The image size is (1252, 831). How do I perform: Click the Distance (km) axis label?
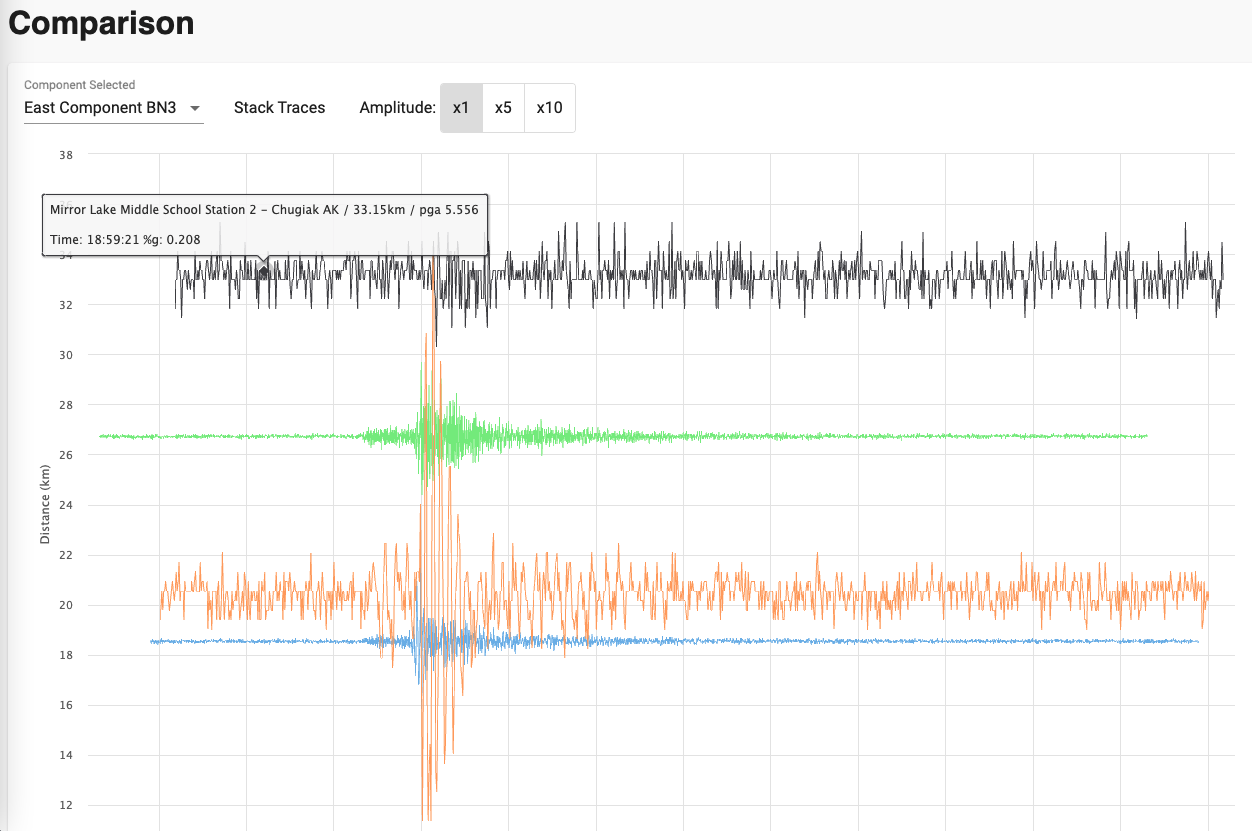pos(44,503)
